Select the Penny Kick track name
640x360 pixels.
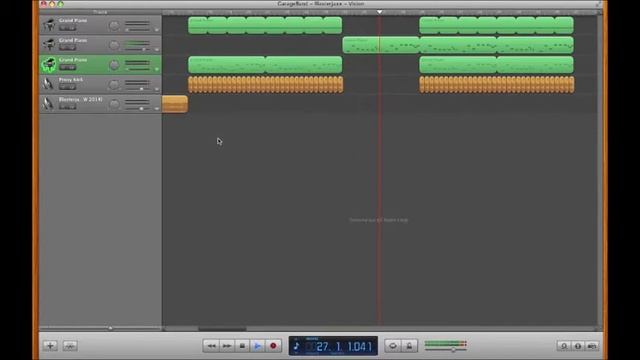[71, 80]
